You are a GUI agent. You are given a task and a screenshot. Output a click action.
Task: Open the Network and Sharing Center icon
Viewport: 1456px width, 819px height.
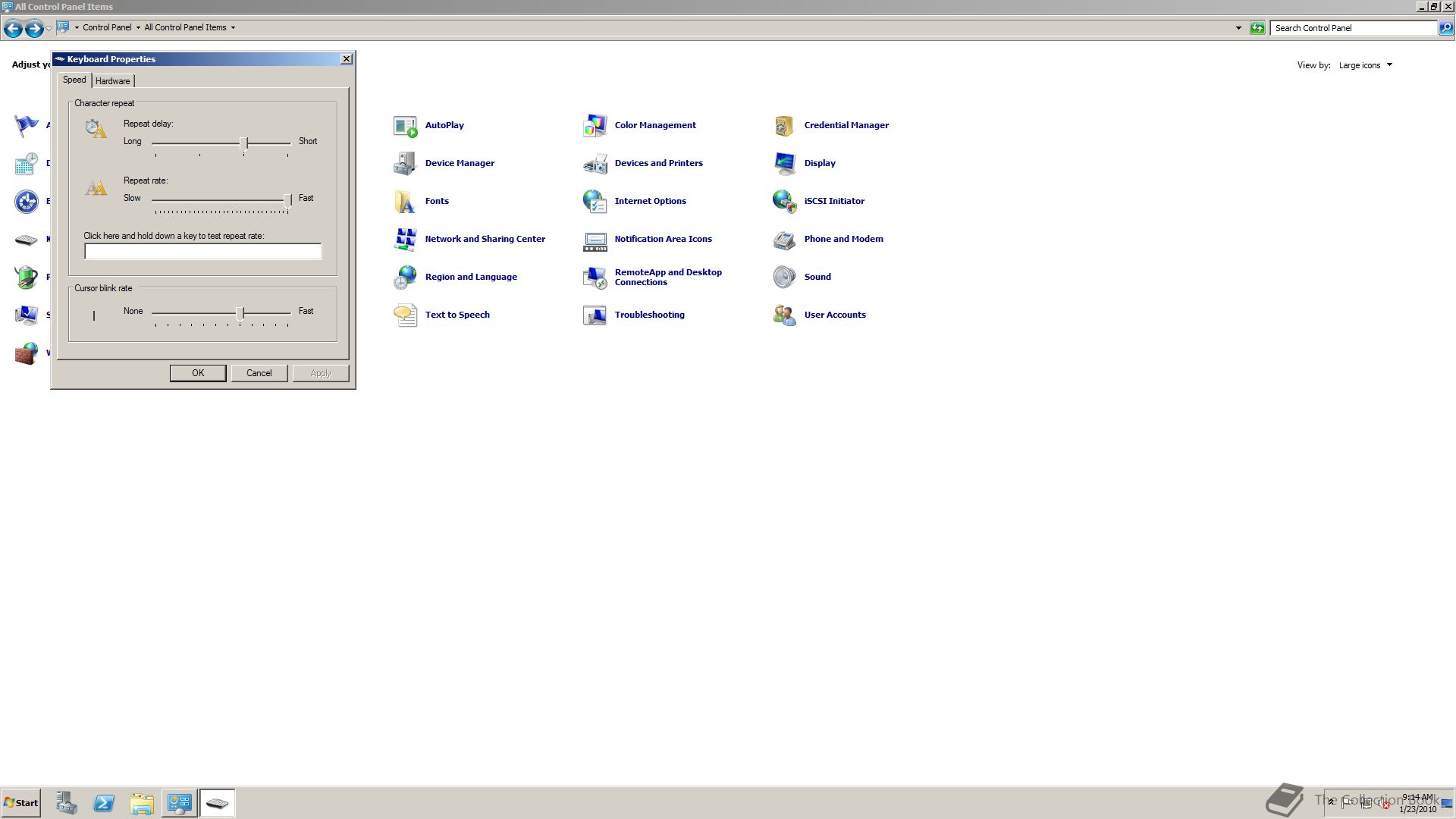click(x=406, y=240)
